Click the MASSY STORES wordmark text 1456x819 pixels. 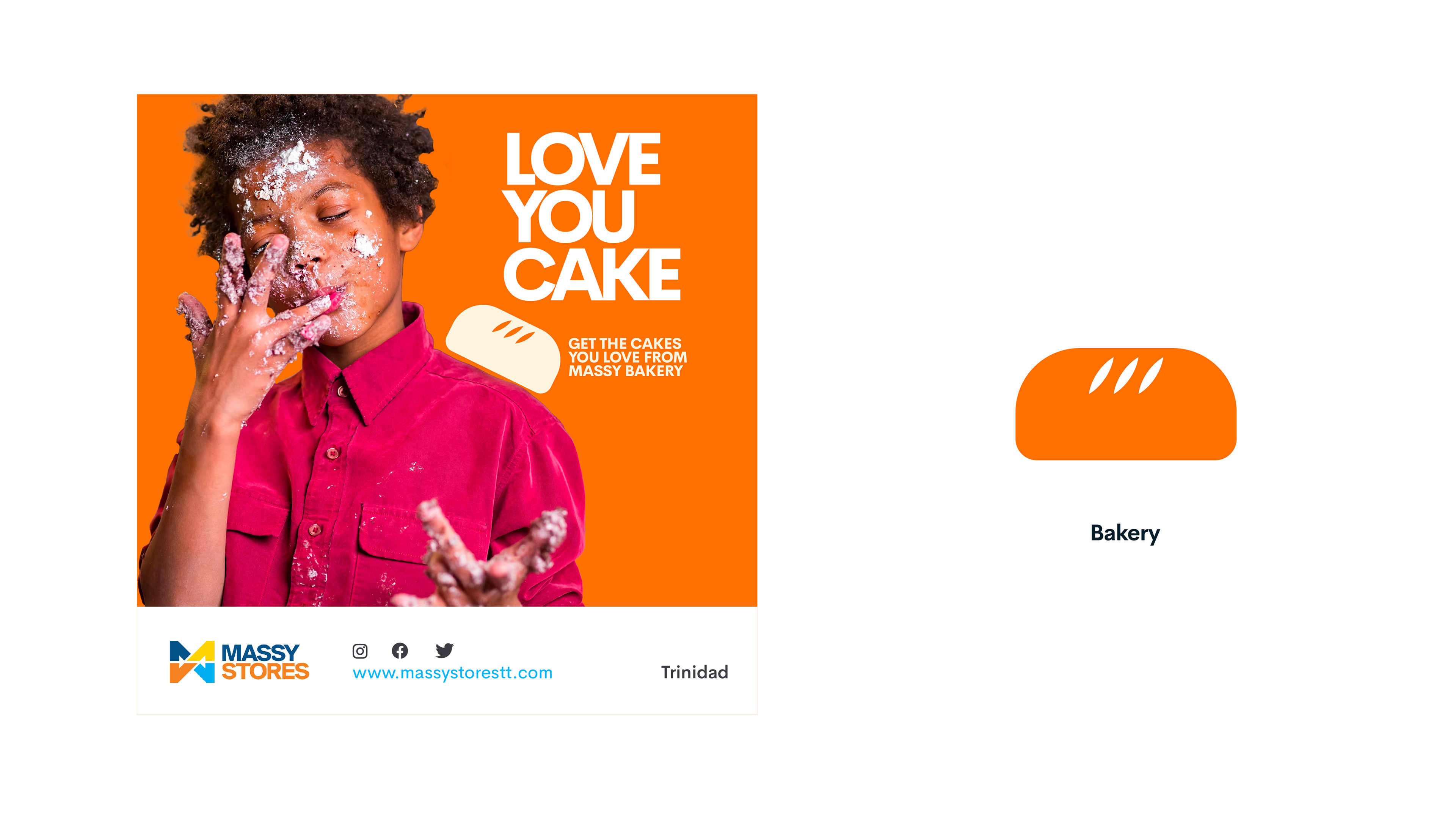click(265, 662)
